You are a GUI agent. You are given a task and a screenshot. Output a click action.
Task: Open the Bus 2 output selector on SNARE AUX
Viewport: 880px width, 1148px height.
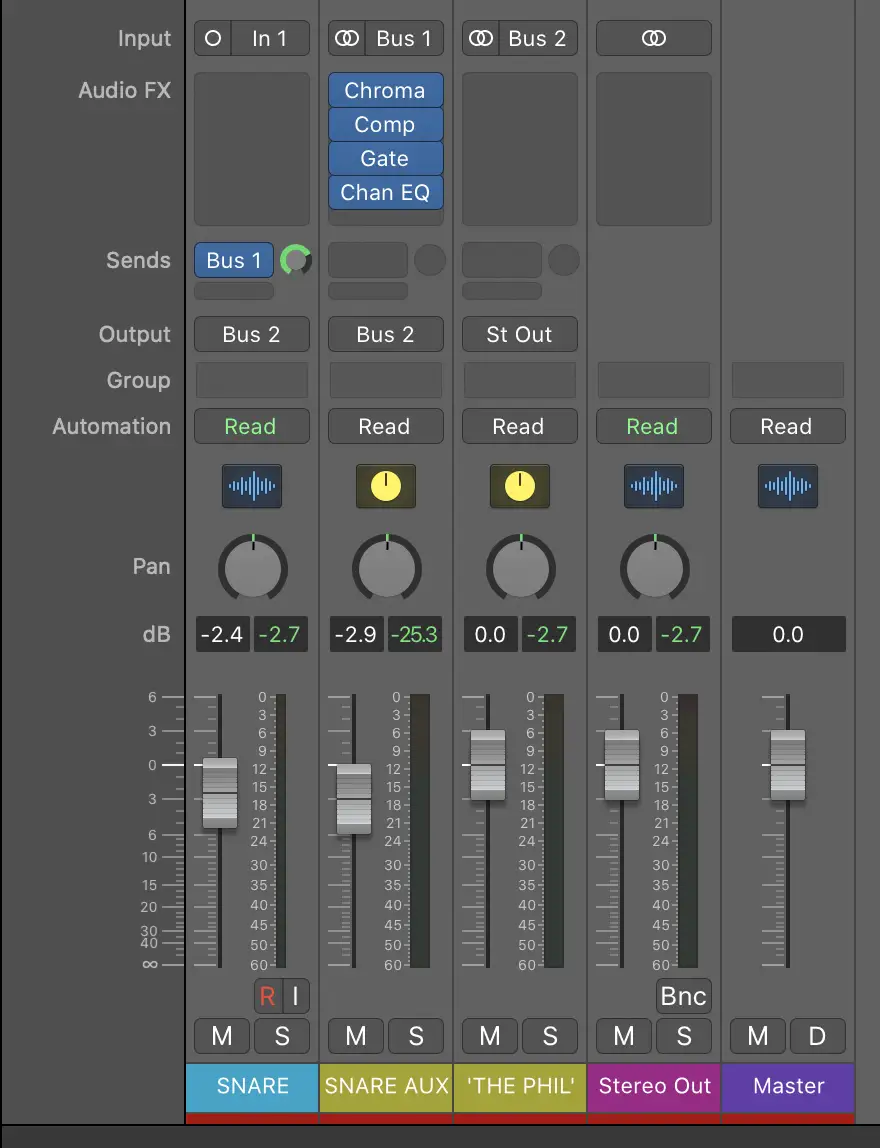coord(385,334)
